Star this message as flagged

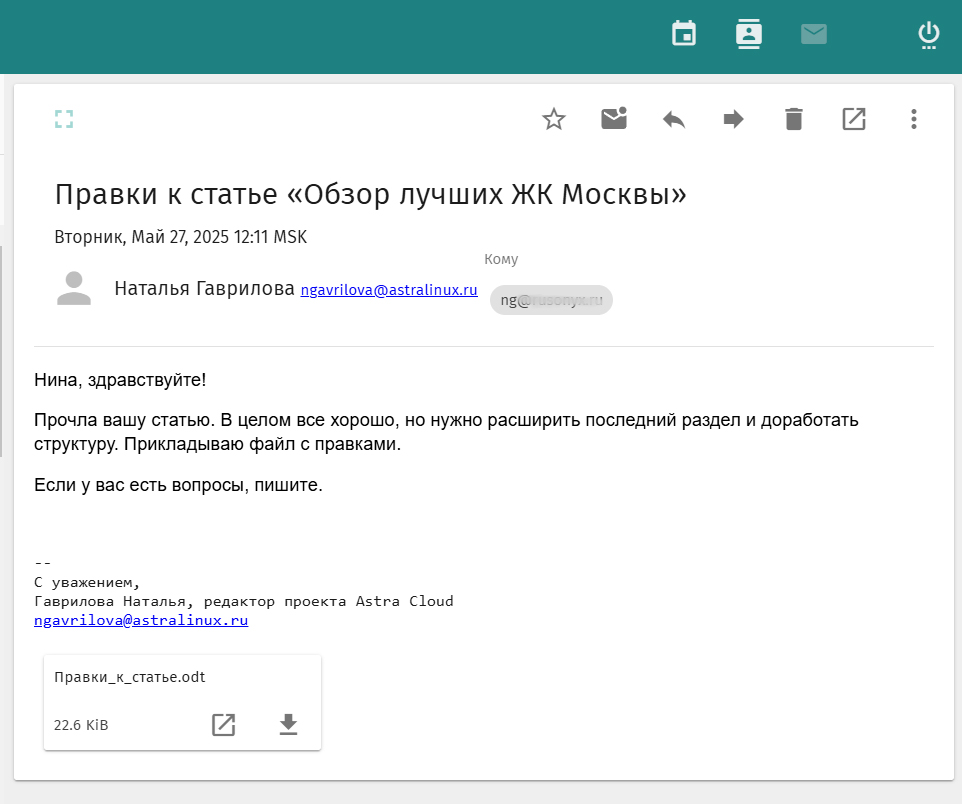click(x=553, y=118)
